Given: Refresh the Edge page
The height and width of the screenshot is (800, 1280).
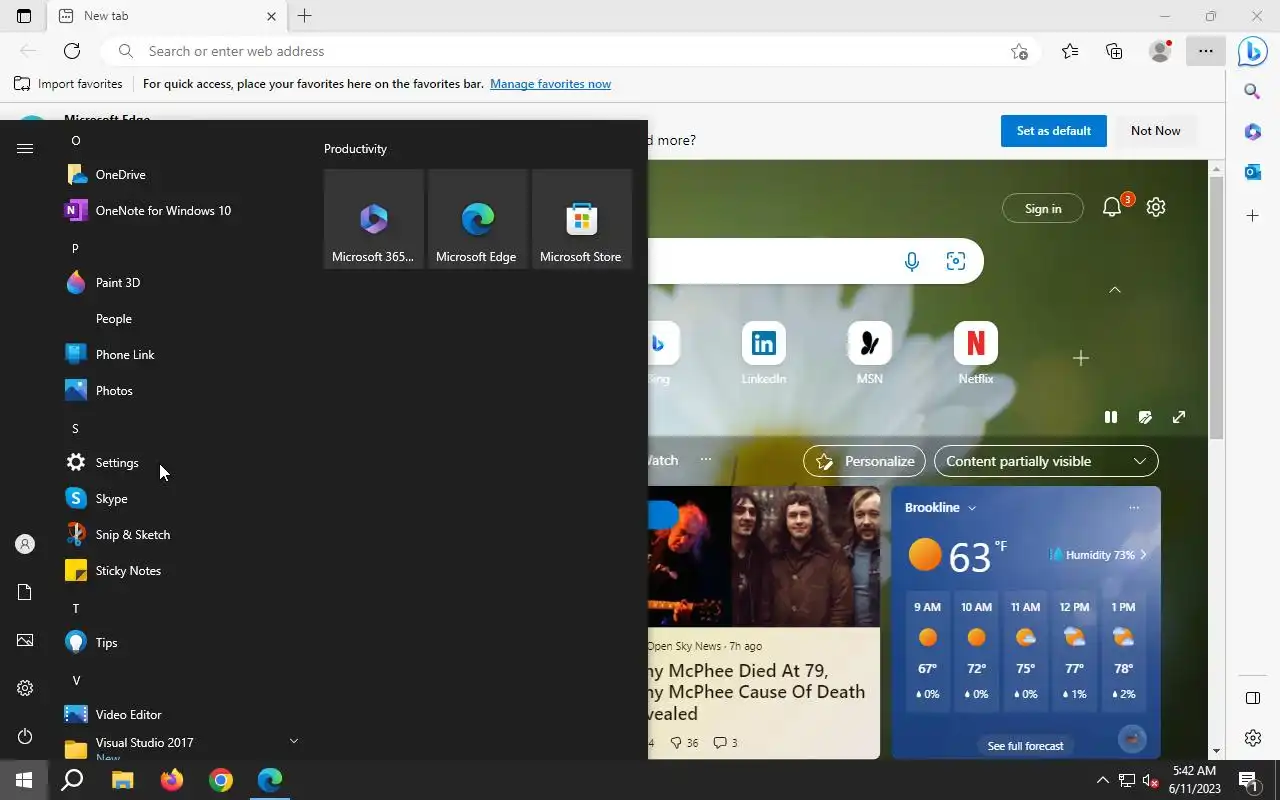Looking at the screenshot, I should (72, 51).
